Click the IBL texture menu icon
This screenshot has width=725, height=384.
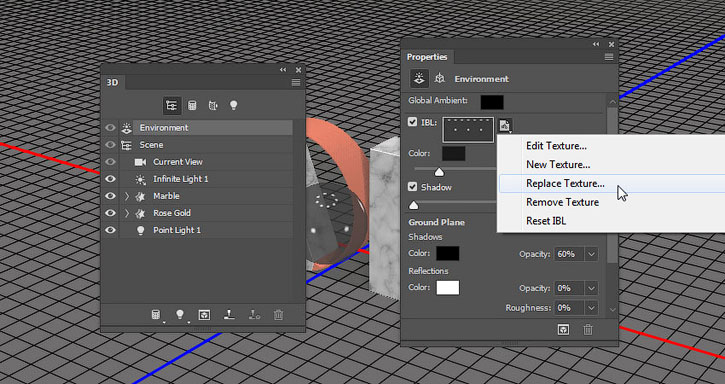[x=505, y=125]
